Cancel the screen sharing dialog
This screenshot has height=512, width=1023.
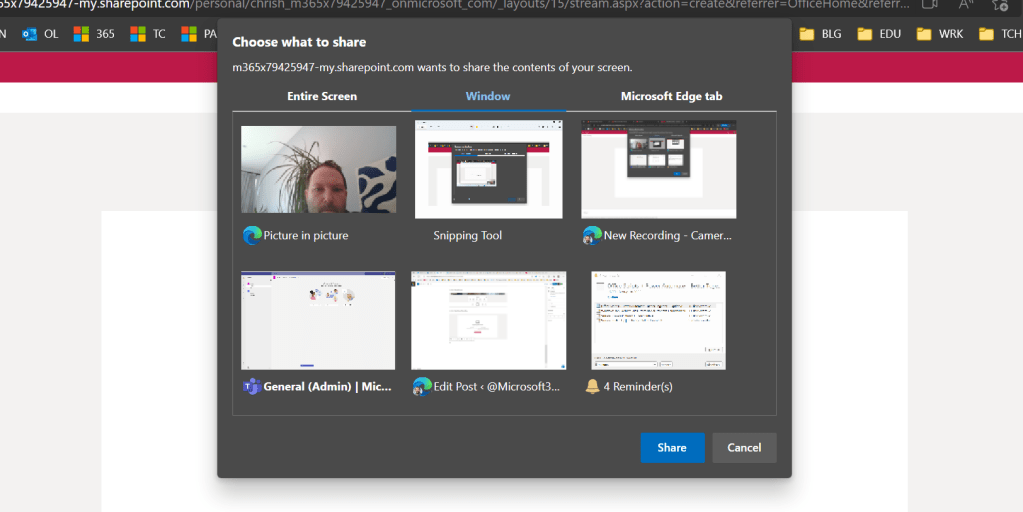click(x=744, y=448)
